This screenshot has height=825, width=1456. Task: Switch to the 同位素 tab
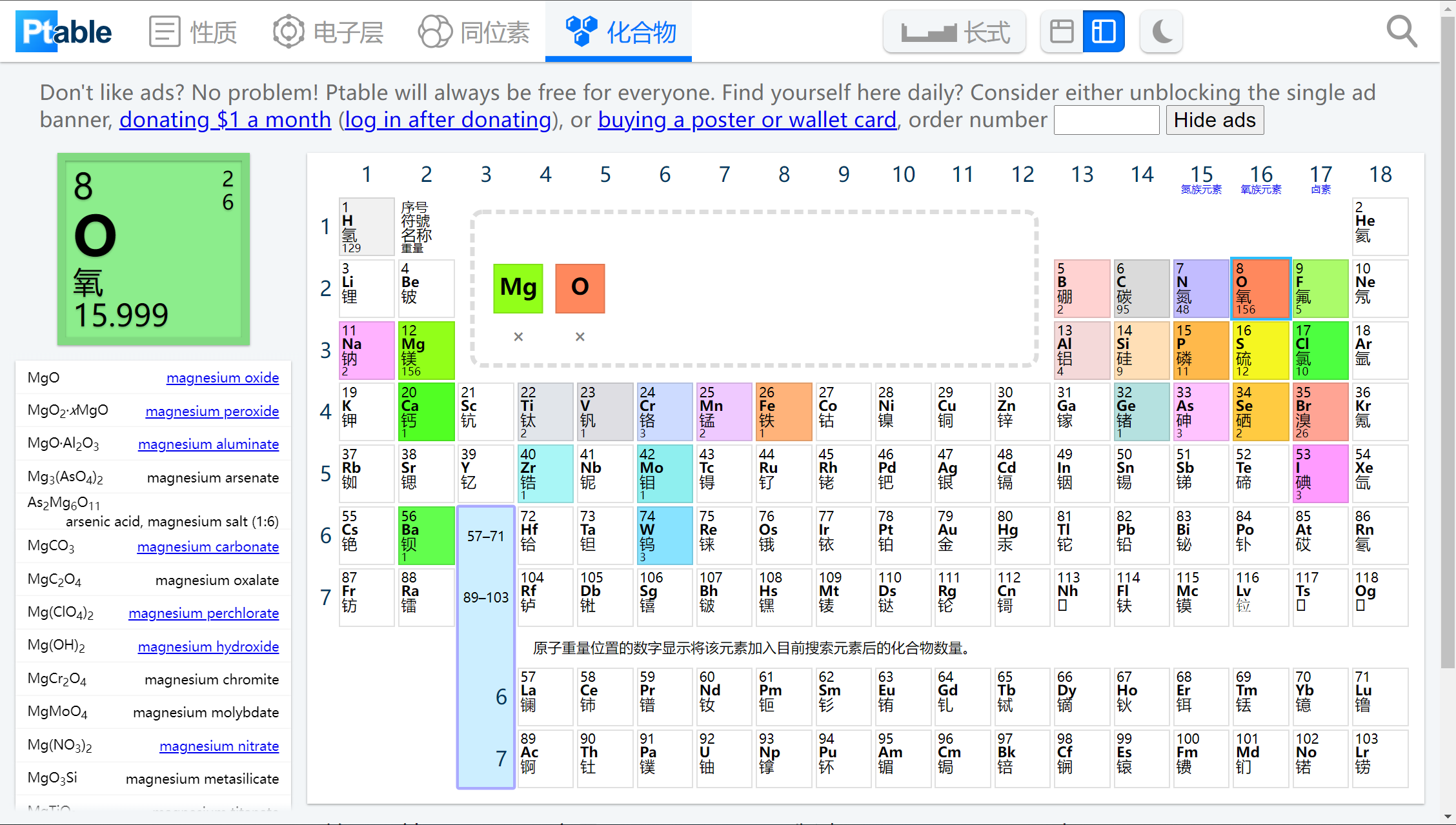click(x=474, y=30)
